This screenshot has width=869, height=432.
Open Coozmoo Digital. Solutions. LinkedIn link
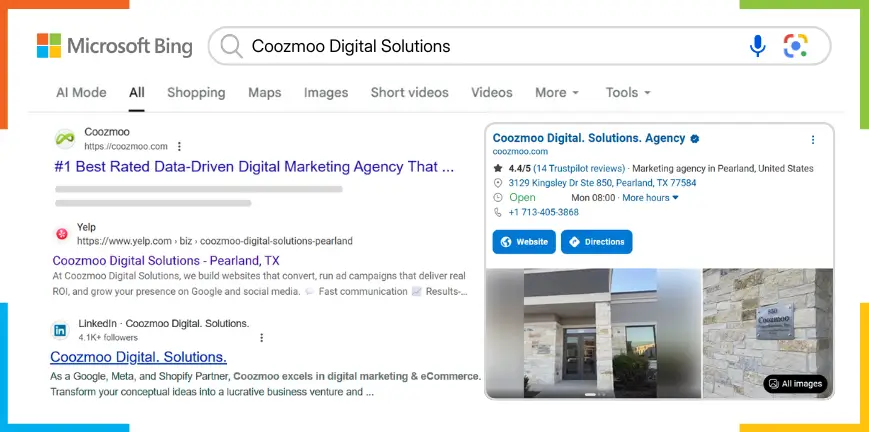tap(139, 357)
